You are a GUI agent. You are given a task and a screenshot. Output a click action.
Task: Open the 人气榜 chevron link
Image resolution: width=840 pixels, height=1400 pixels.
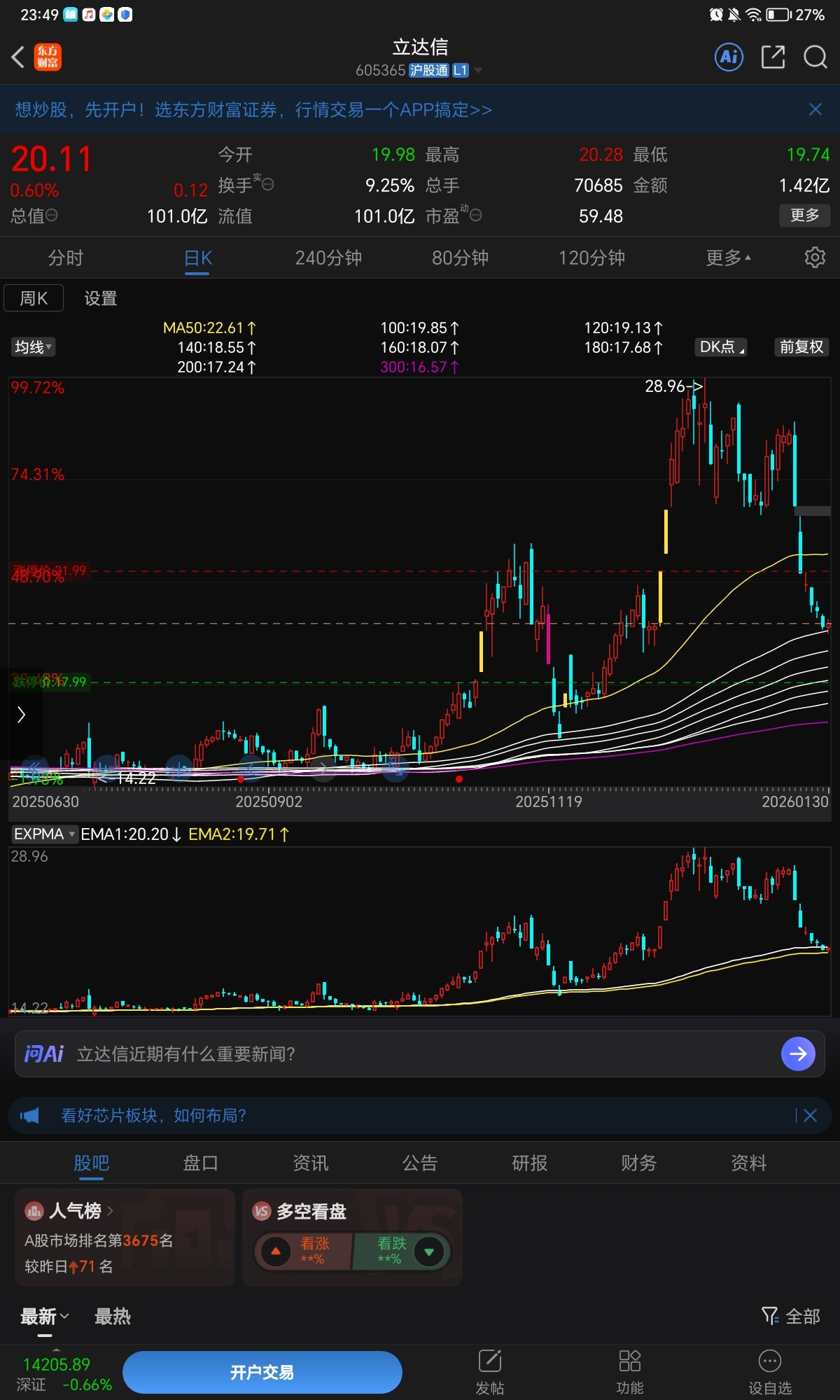pyautogui.click(x=110, y=1210)
